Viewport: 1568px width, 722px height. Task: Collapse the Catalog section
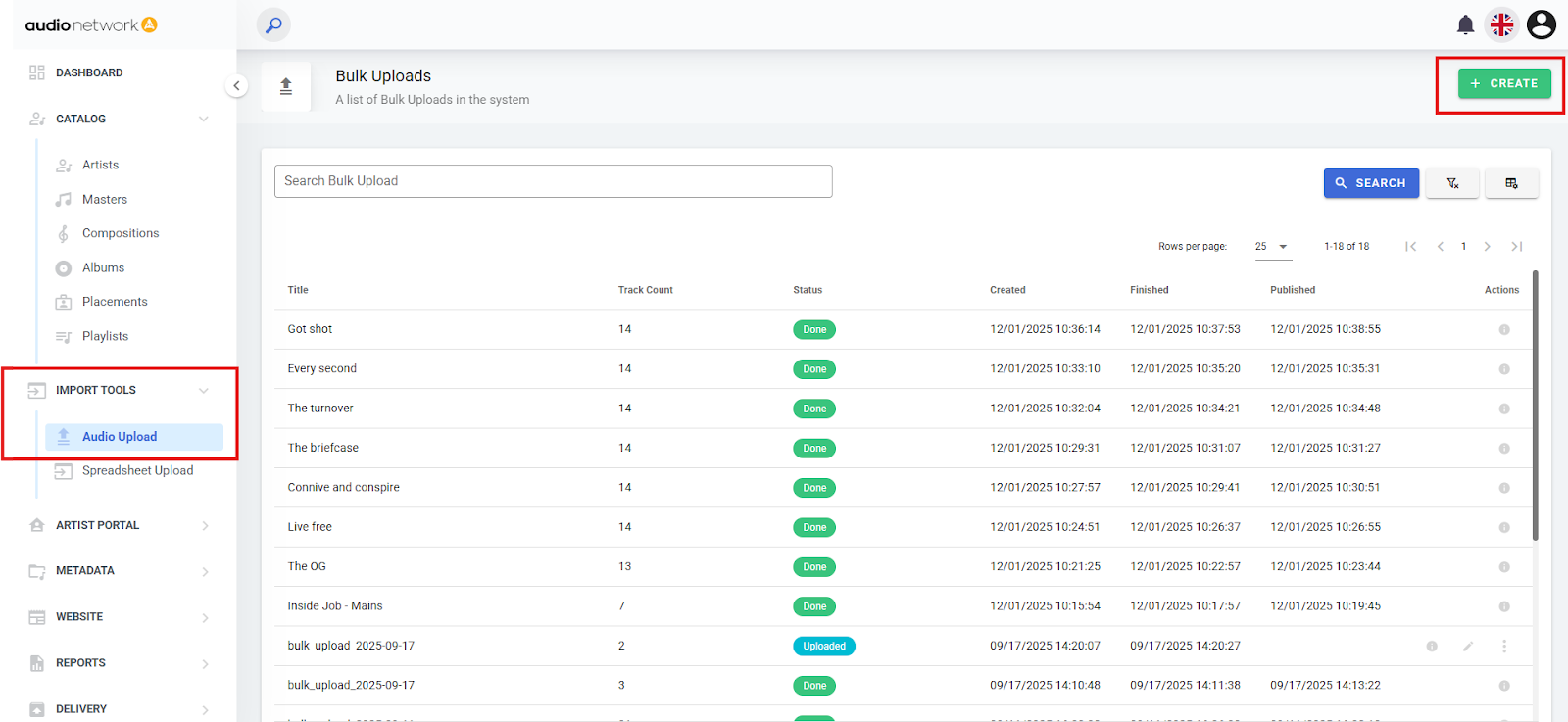click(x=204, y=119)
